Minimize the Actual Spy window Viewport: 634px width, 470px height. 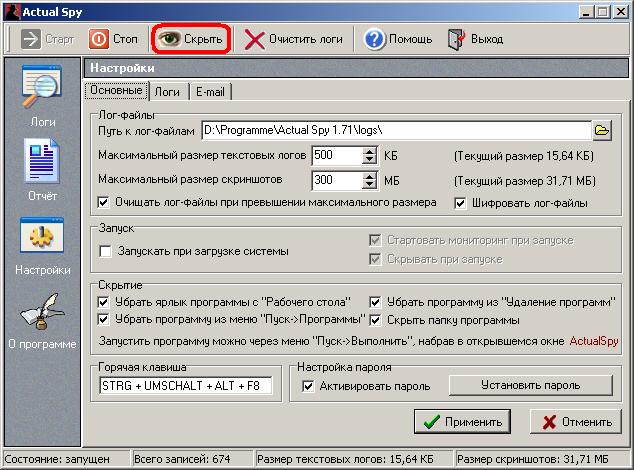586,12
